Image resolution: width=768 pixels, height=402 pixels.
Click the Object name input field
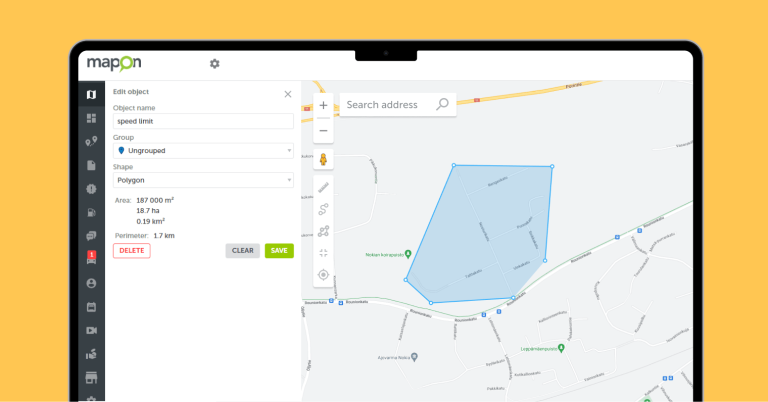(x=203, y=121)
